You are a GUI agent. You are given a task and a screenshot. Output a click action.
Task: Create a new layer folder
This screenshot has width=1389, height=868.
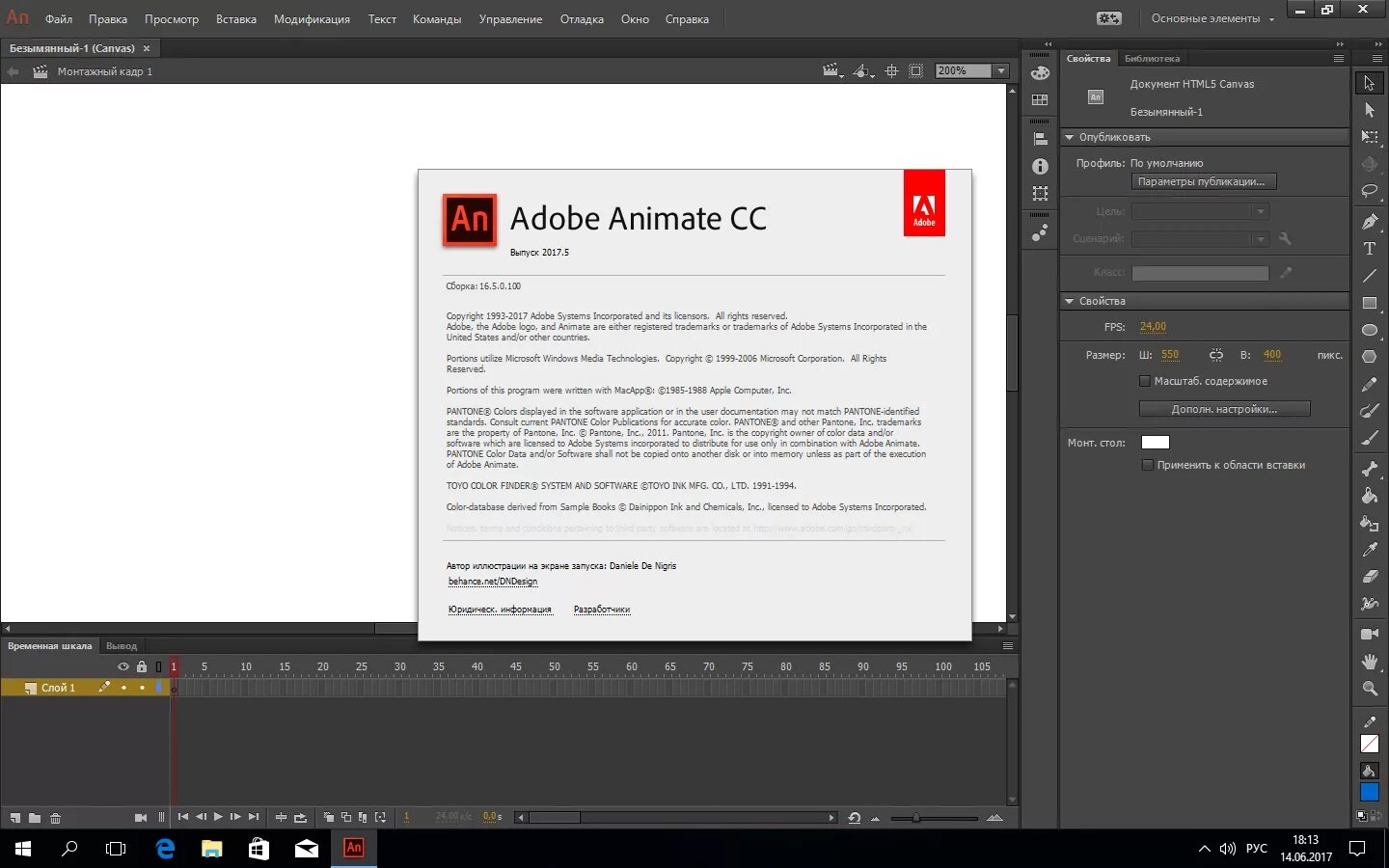click(35, 818)
